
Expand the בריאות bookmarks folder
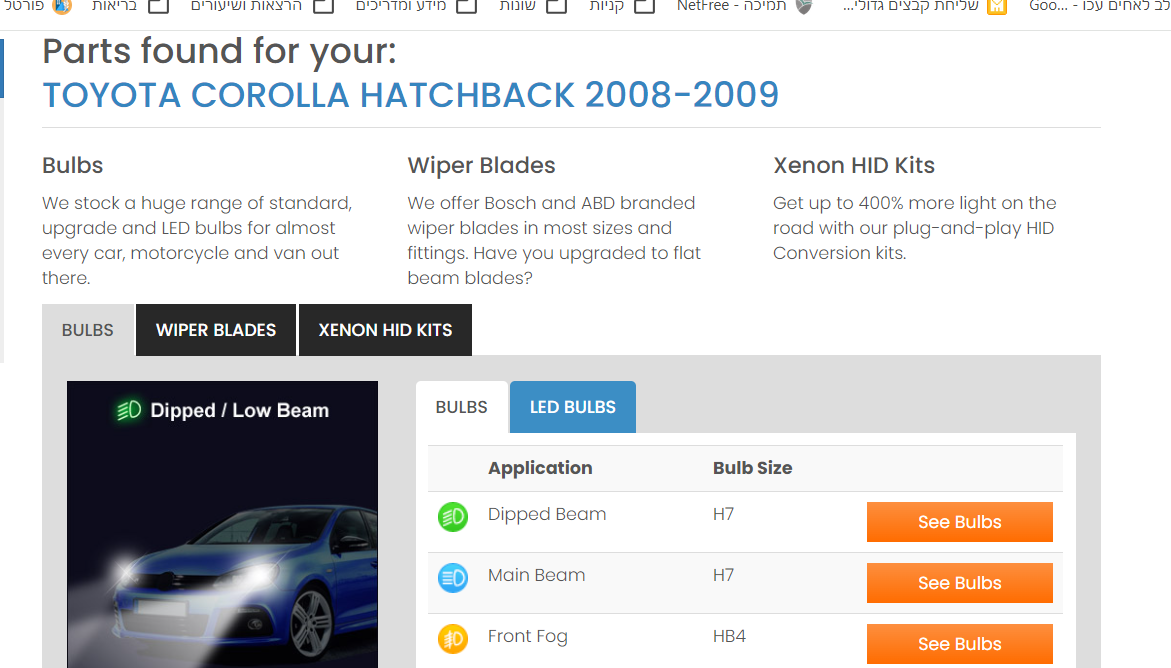coord(159,7)
